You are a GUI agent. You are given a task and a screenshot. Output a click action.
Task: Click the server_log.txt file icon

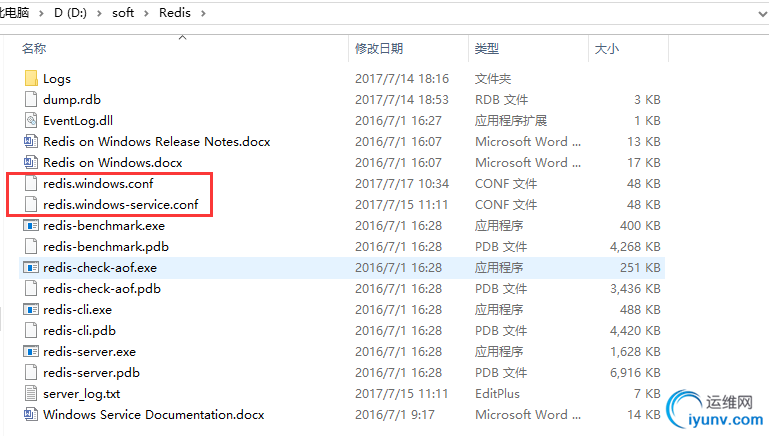[x=31, y=394]
